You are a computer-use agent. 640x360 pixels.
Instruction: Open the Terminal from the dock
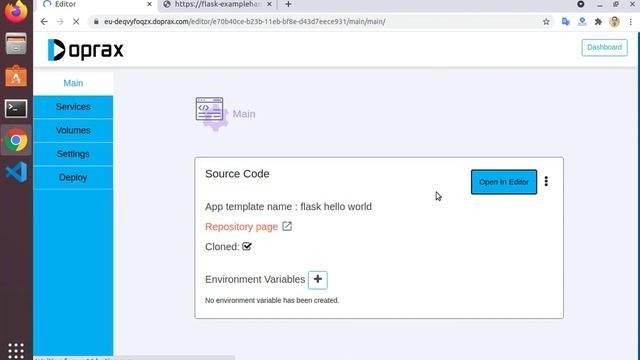coord(16,109)
